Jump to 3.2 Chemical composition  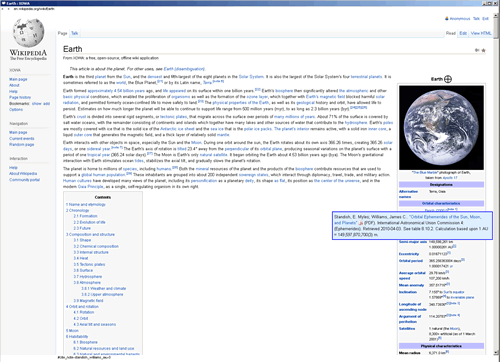96,246
